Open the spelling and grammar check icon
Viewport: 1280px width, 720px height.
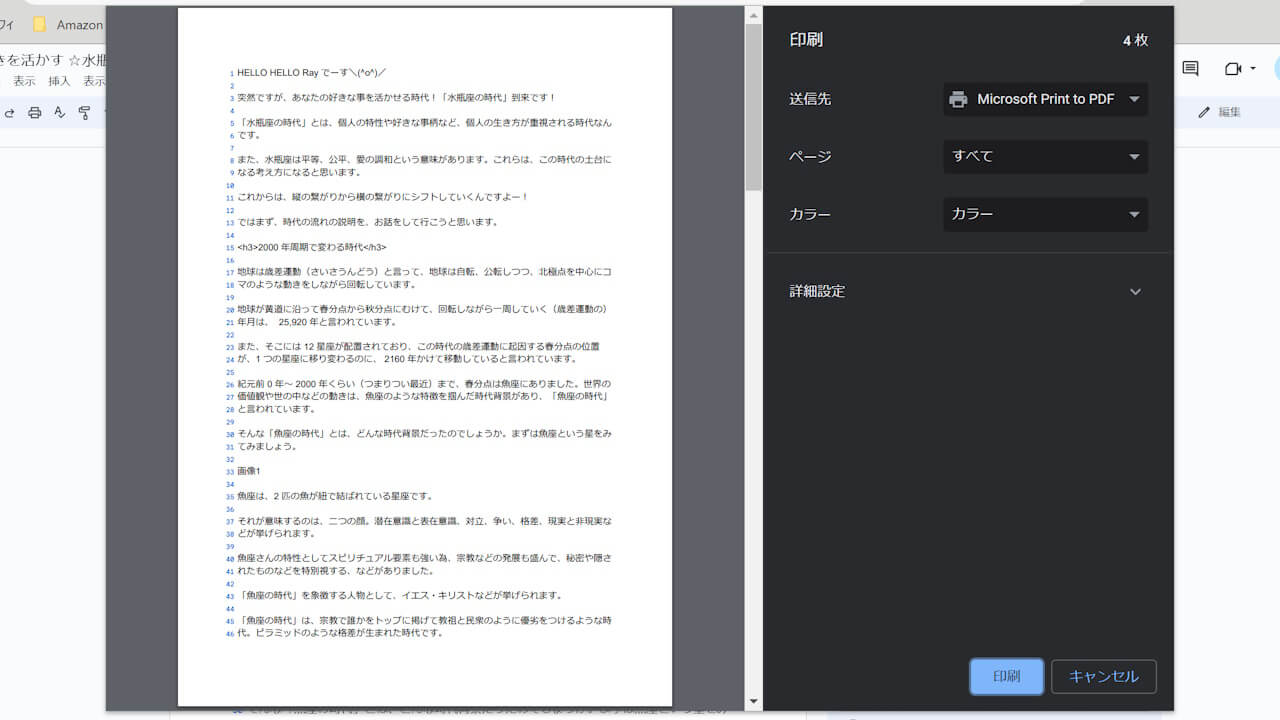tap(61, 113)
